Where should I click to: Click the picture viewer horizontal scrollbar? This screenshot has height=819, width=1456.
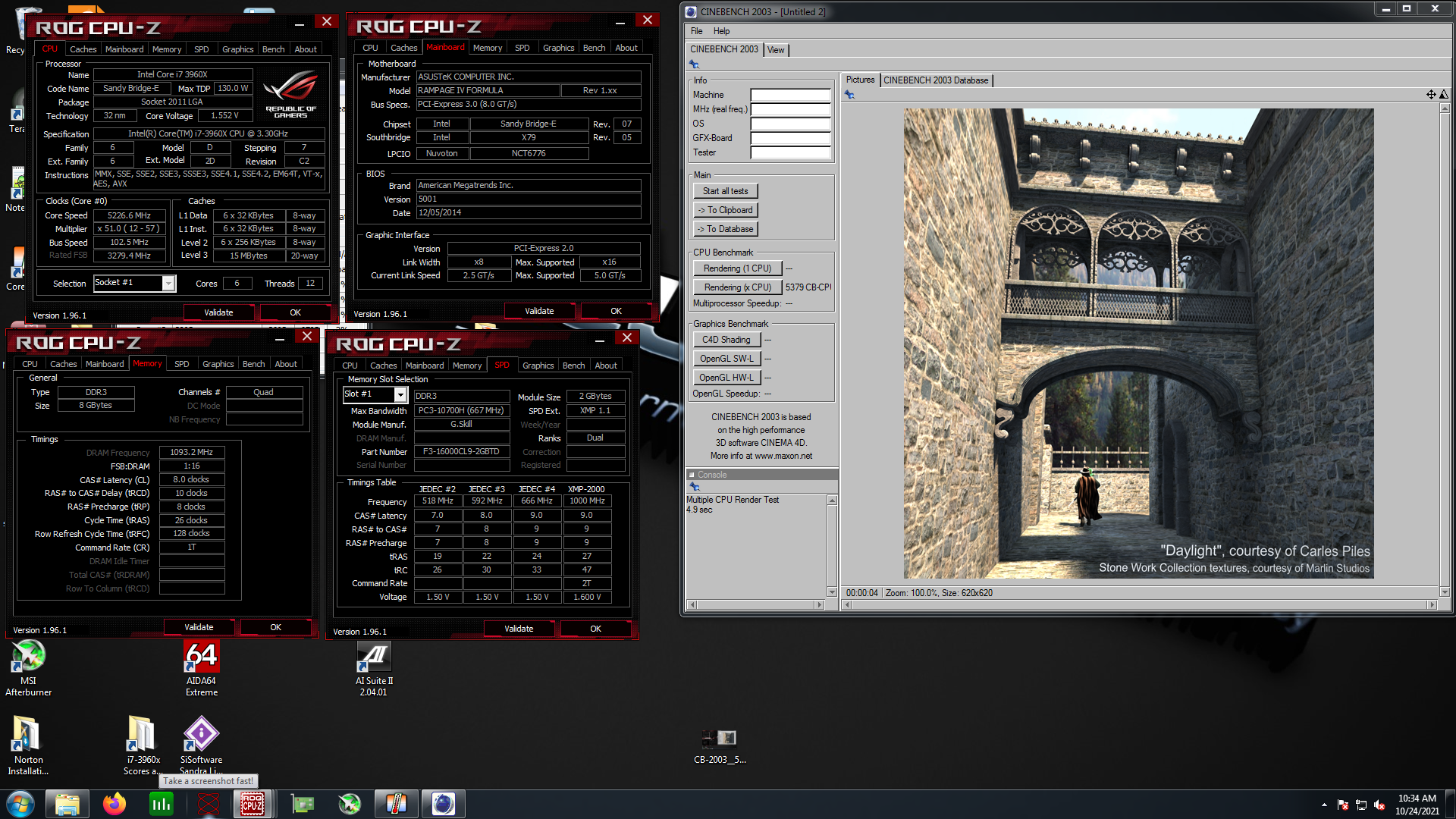click(1140, 605)
